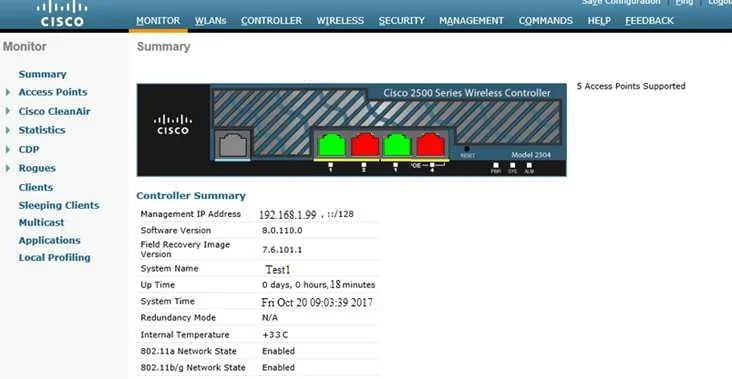Open the MONITOR tab
The image size is (732, 379).
click(158, 21)
